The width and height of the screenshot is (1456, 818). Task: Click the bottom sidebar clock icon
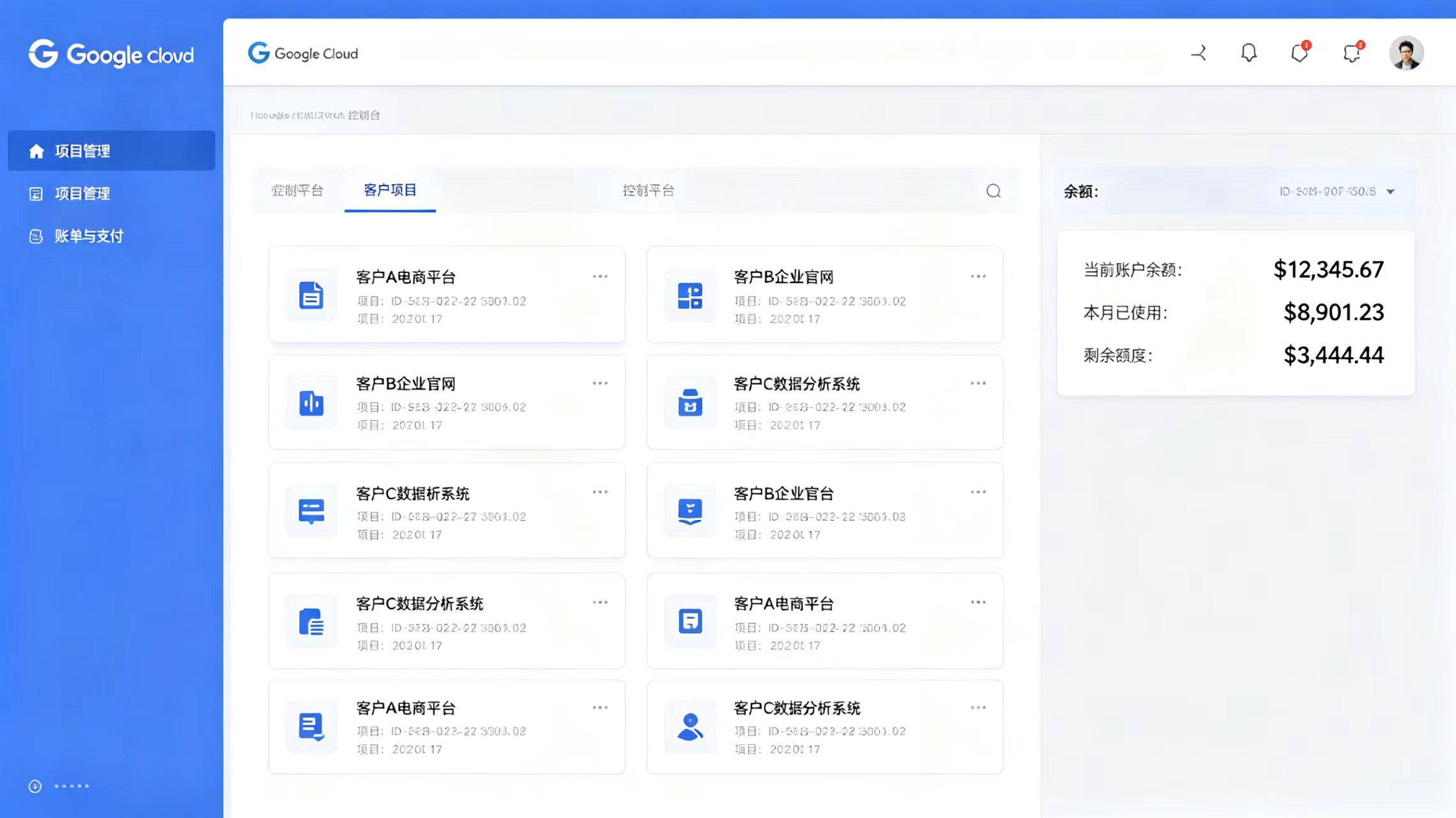(x=35, y=786)
